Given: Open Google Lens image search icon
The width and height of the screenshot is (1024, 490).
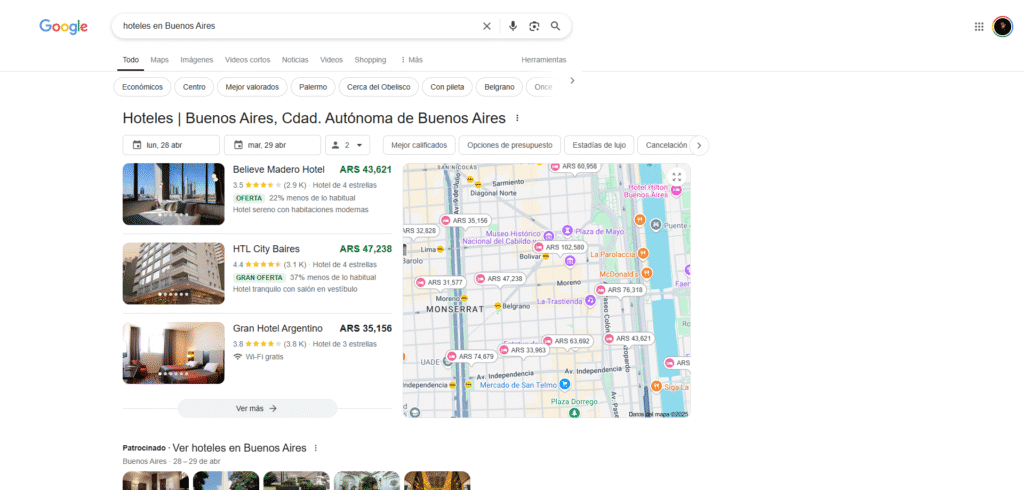Looking at the screenshot, I should 534,26.
